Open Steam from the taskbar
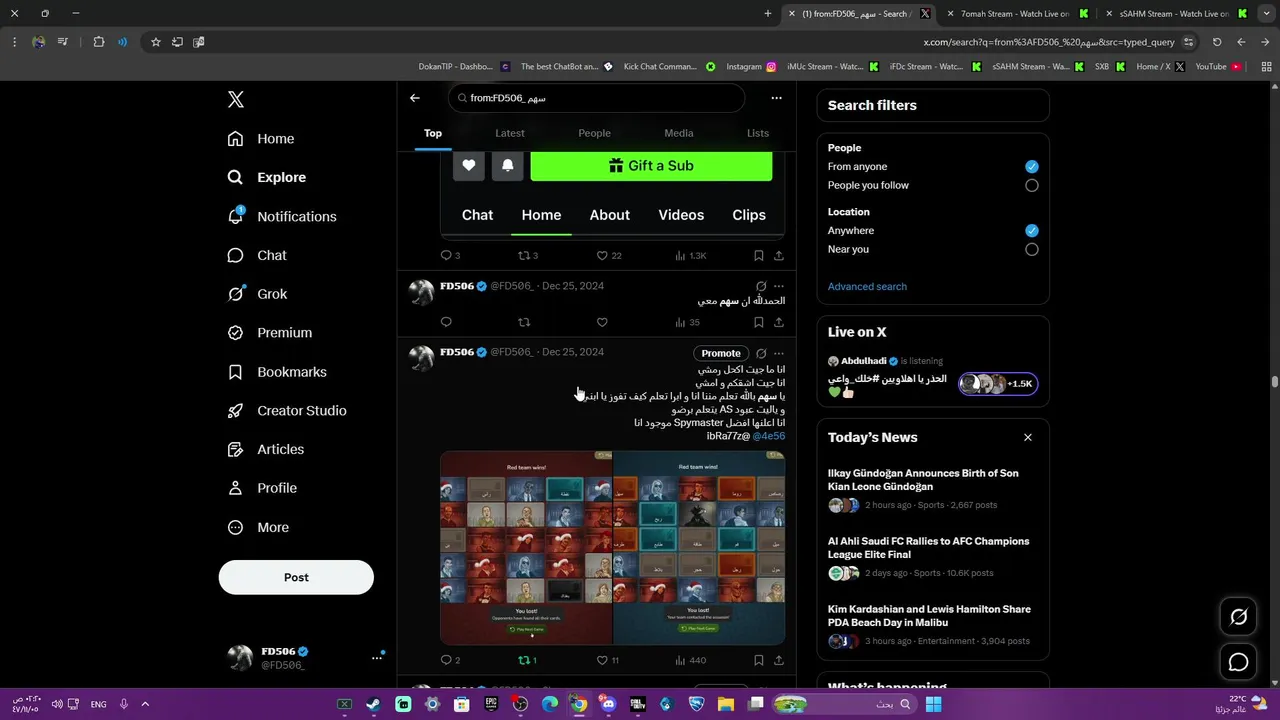 373,704
